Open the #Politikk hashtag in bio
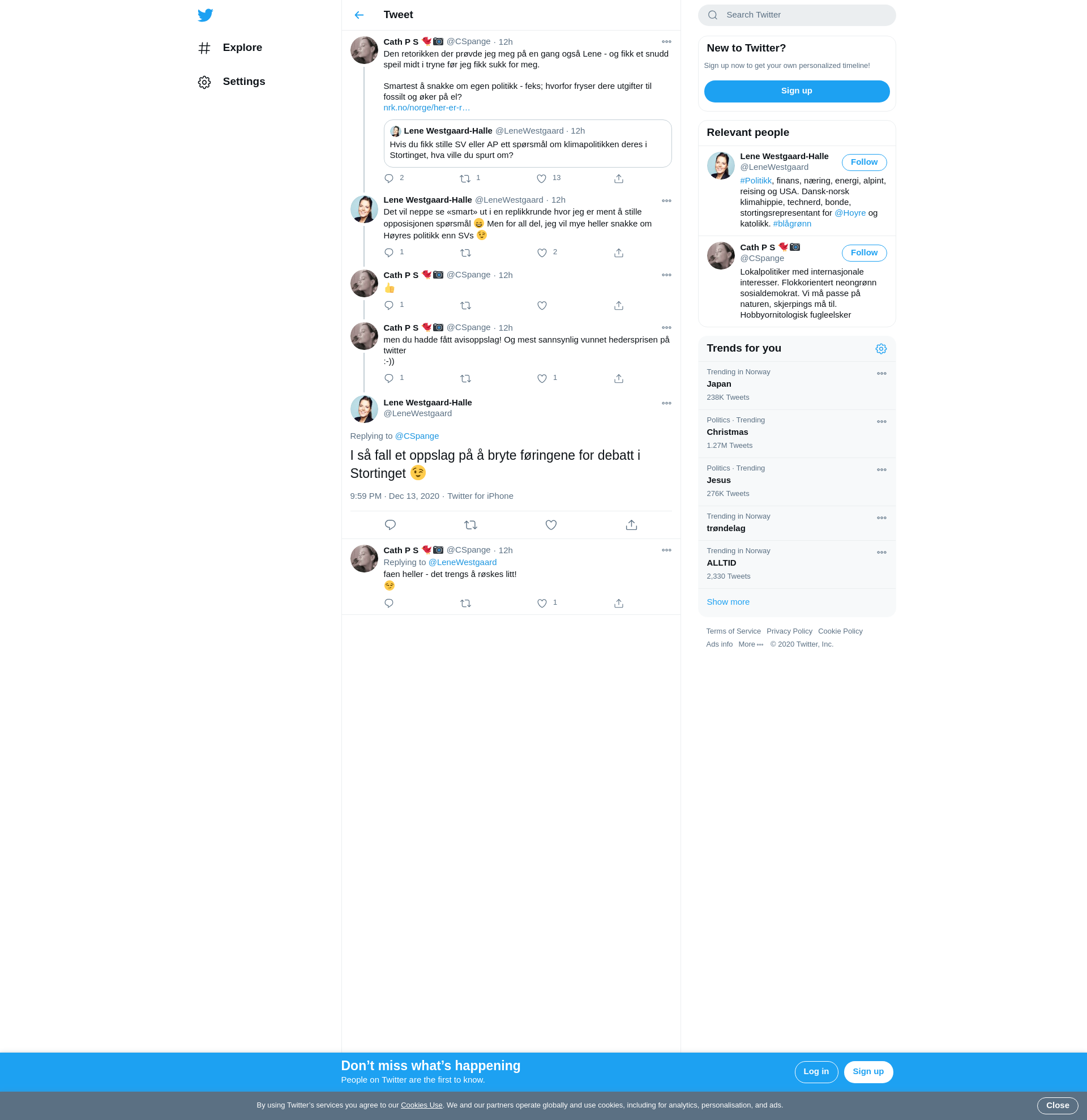Viewport: 1087px width, 1120px height. (x=755, y=181)
